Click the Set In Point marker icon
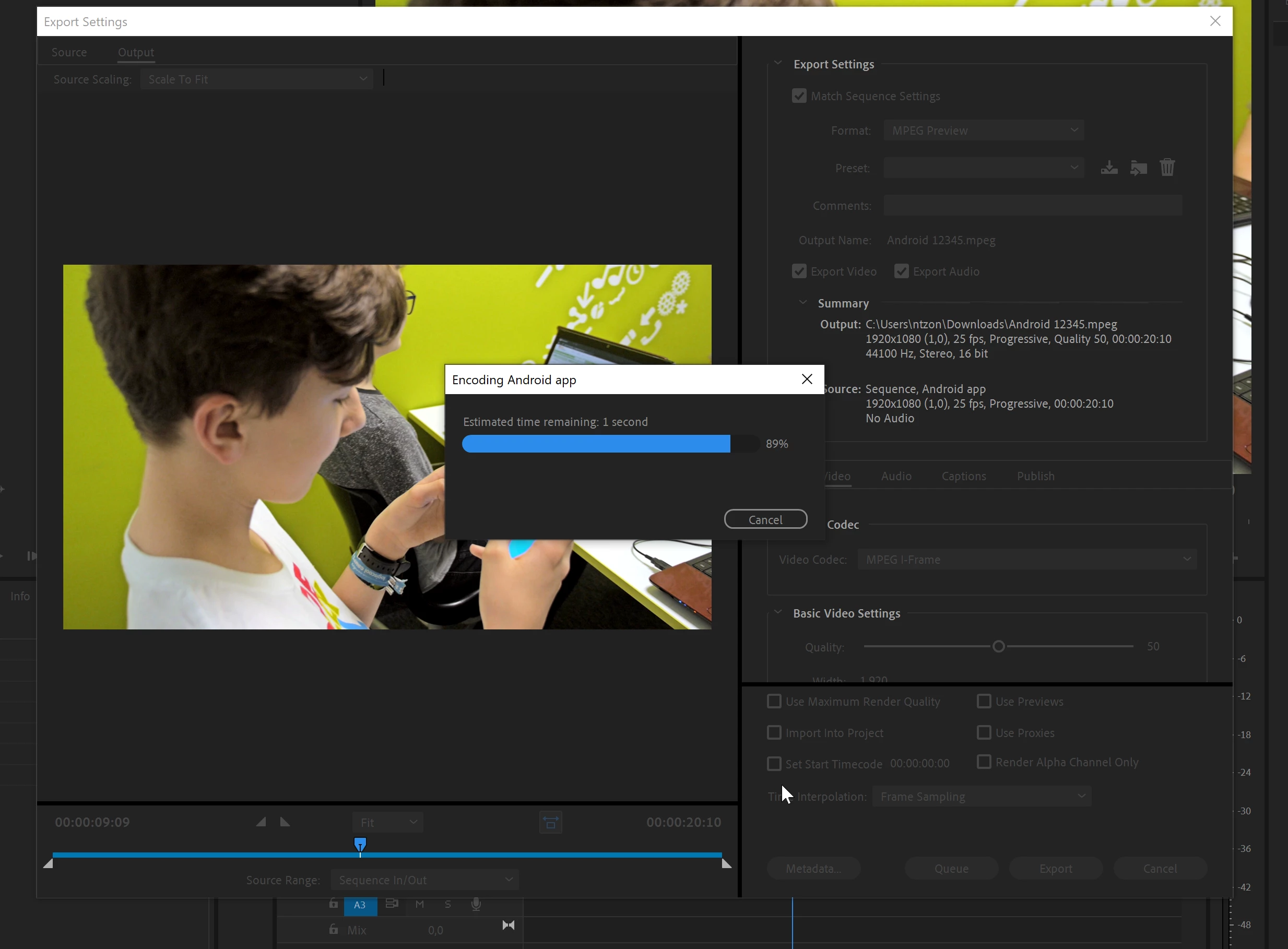 pos(261,822)
